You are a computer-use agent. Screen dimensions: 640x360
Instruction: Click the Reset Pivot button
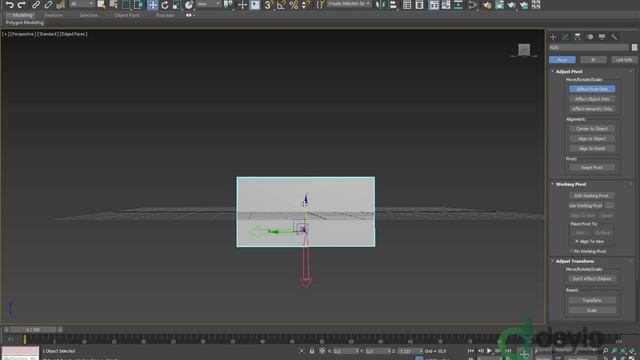[x=592, y=168]
